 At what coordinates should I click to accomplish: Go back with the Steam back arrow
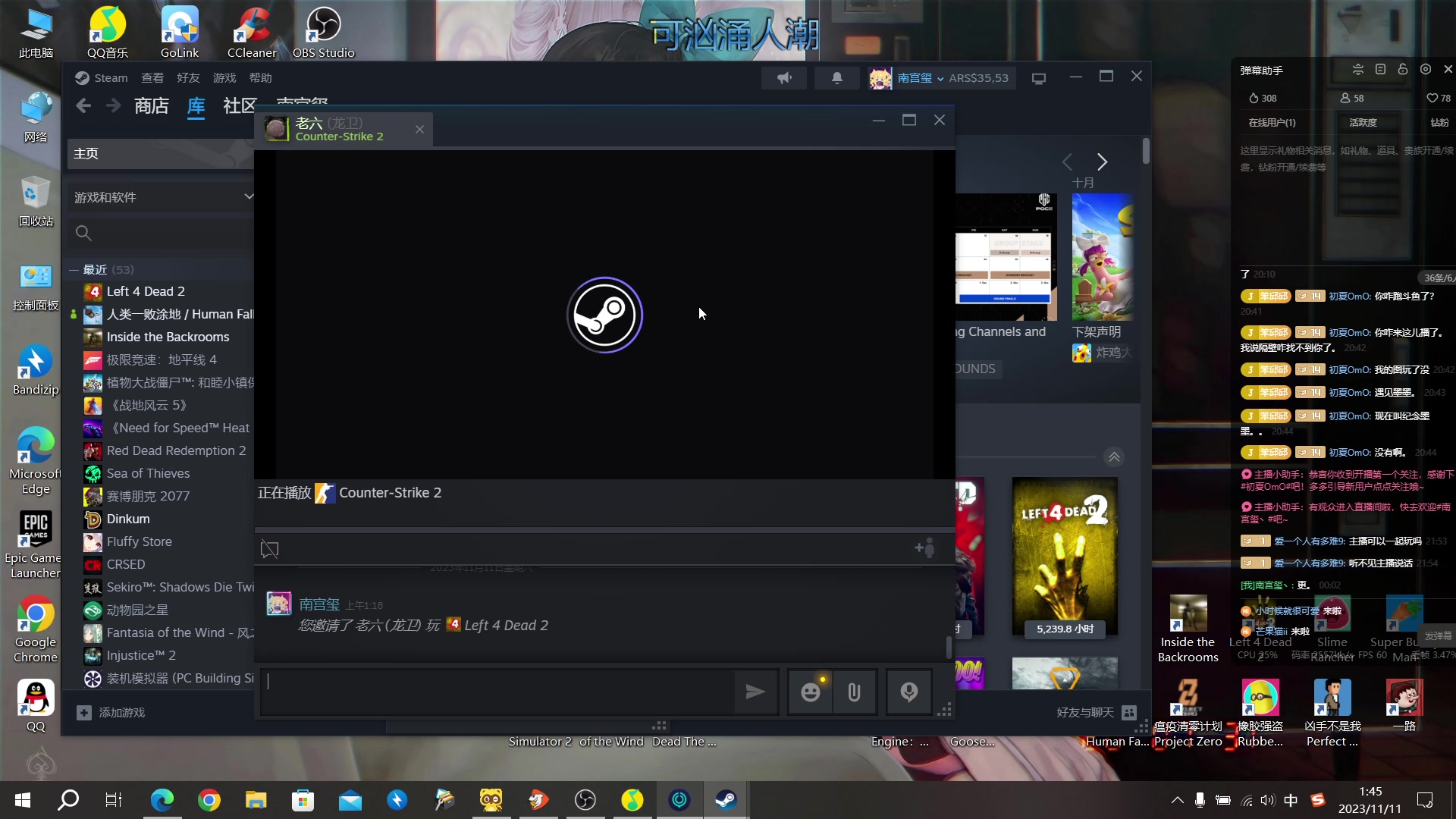point(83,106)
